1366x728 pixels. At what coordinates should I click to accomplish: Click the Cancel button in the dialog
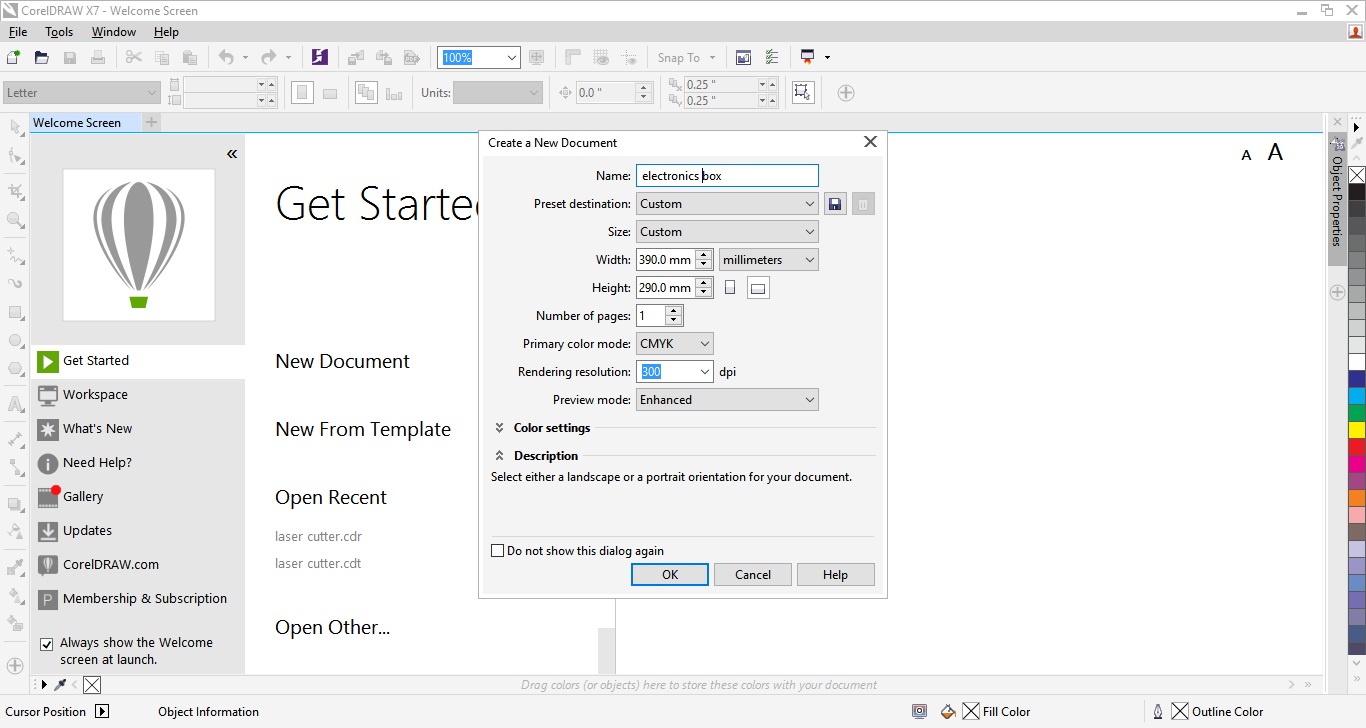tap(753, 575)
